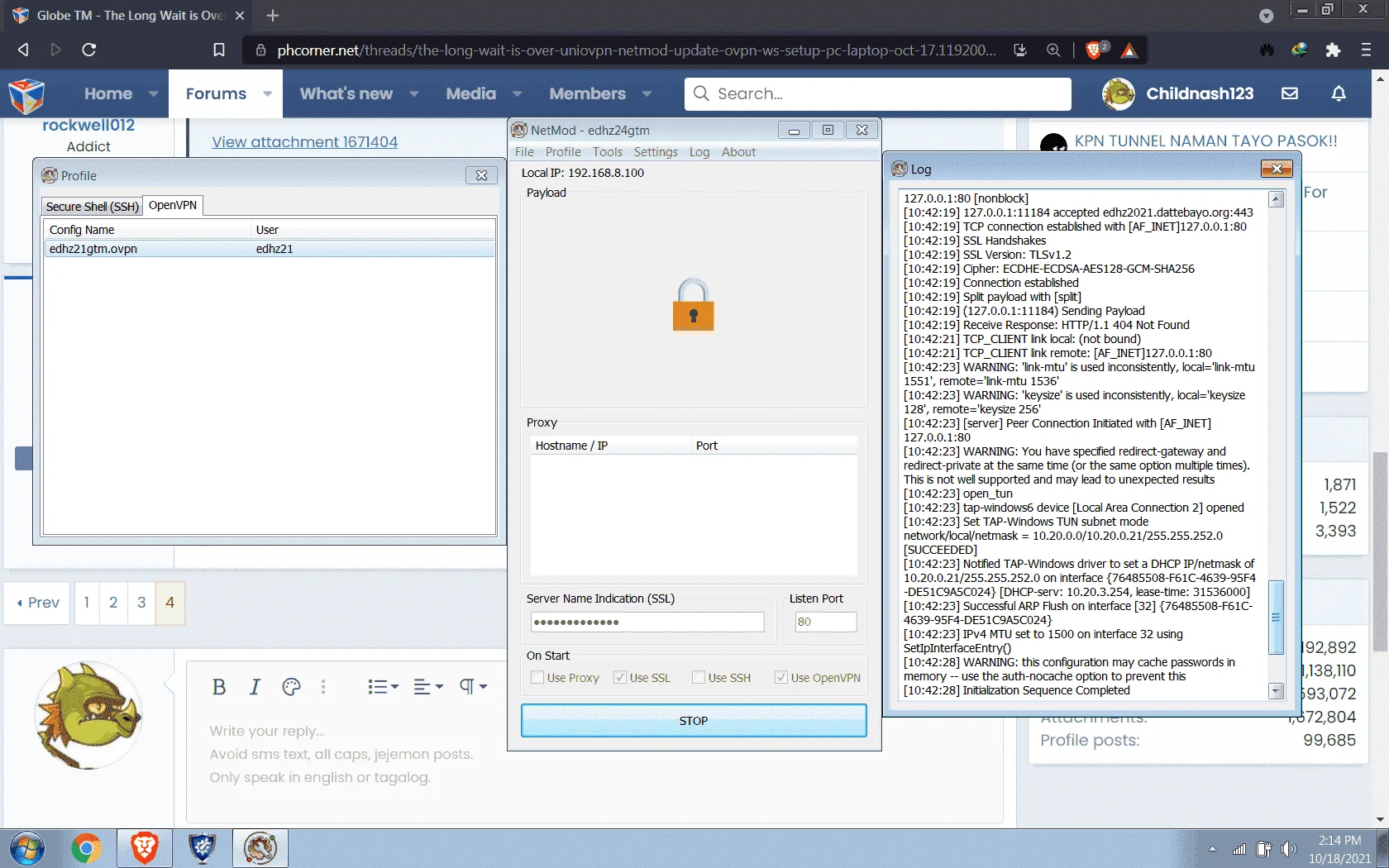Click browser address bar URL
This screenshot has height=868, width=1389.
click(x=637, y=50)
